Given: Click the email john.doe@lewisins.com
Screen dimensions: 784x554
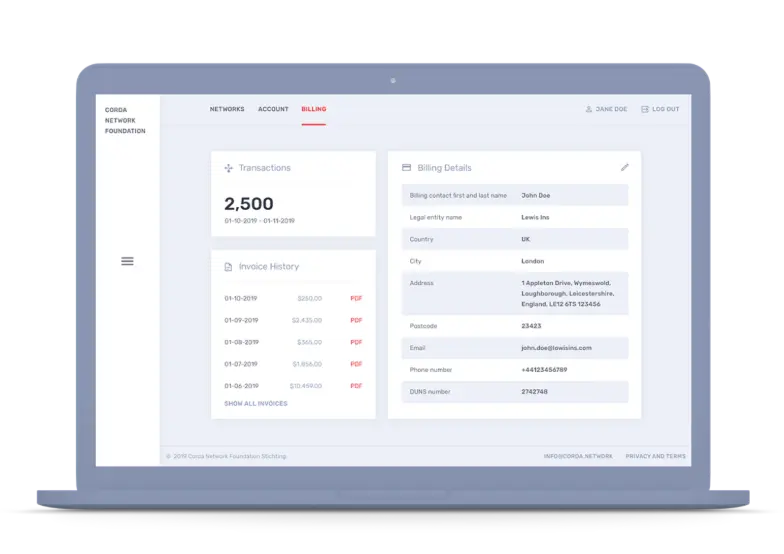Looking at the screenshot, I should pos(556,348).
